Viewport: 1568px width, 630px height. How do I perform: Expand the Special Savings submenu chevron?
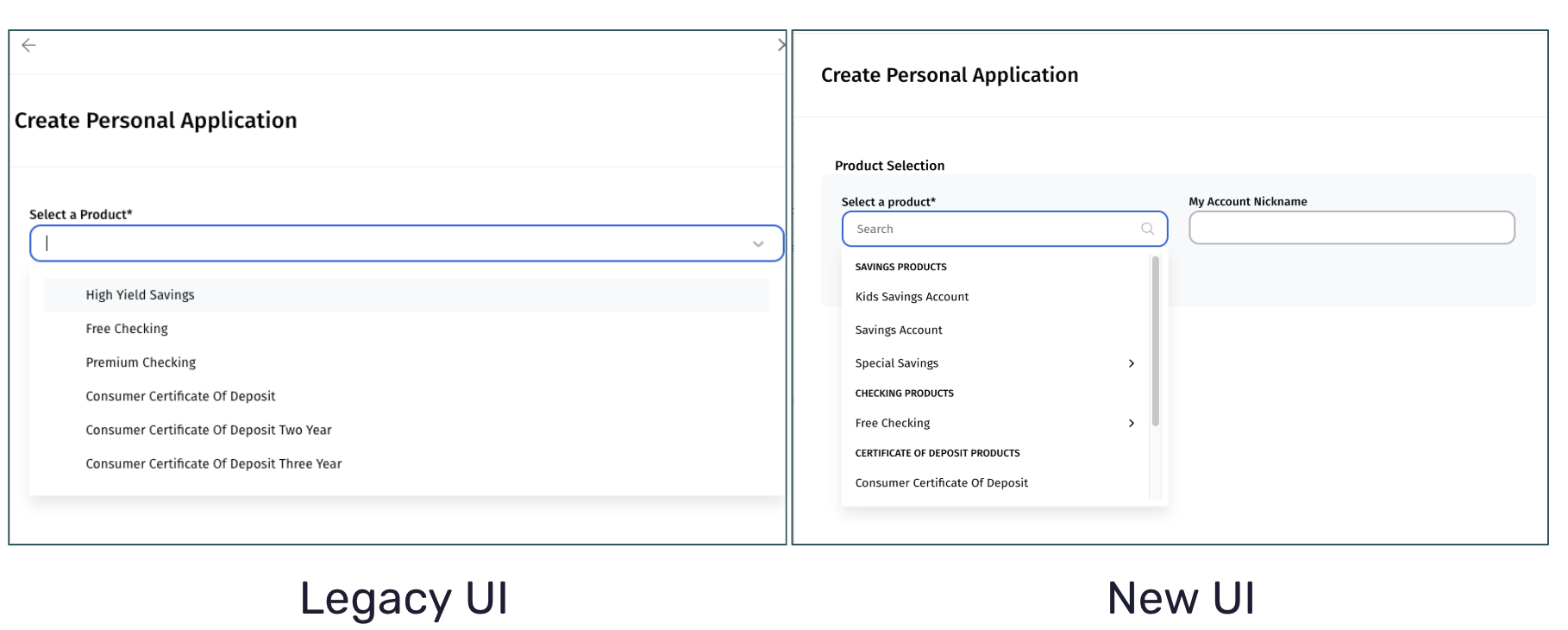point(1132,363)
